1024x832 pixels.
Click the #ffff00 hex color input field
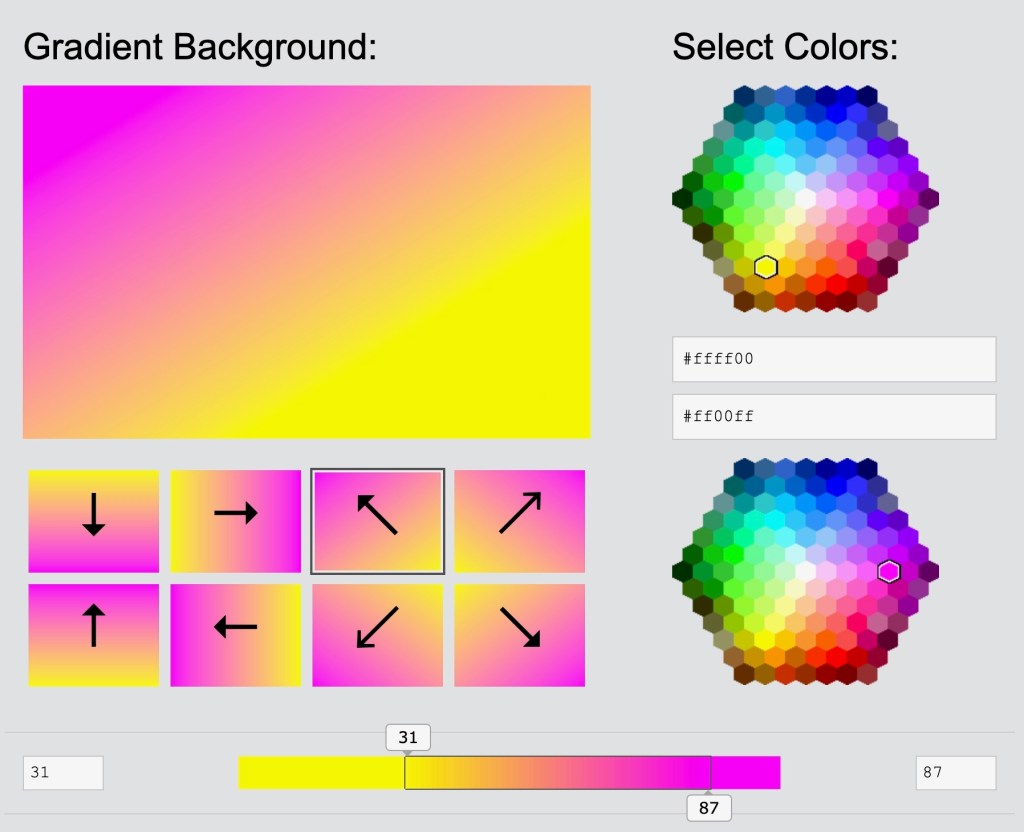tap(833, 359)
